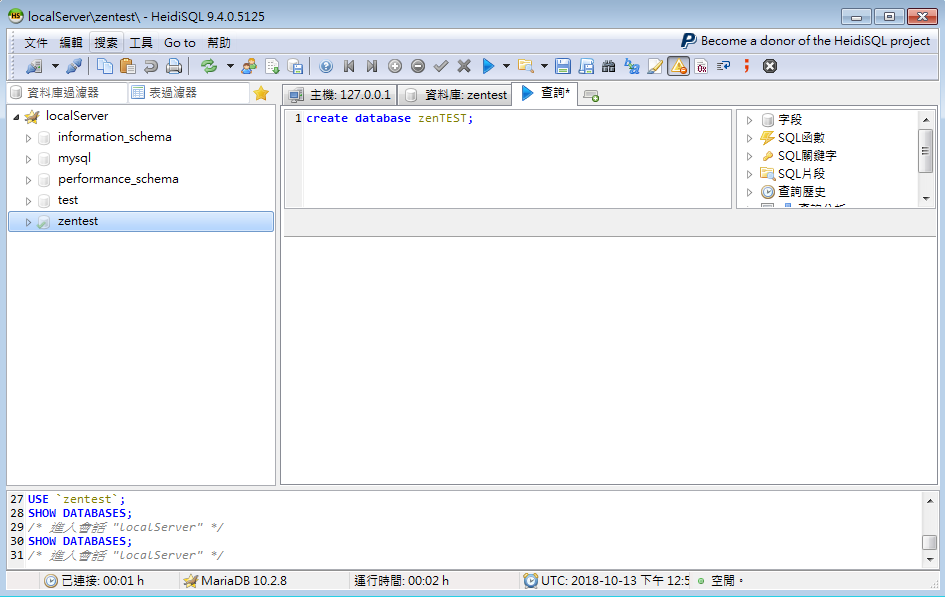Click the blue Help question icon
The width and height of the screenshot is (945, 597).
coord(326,66)
